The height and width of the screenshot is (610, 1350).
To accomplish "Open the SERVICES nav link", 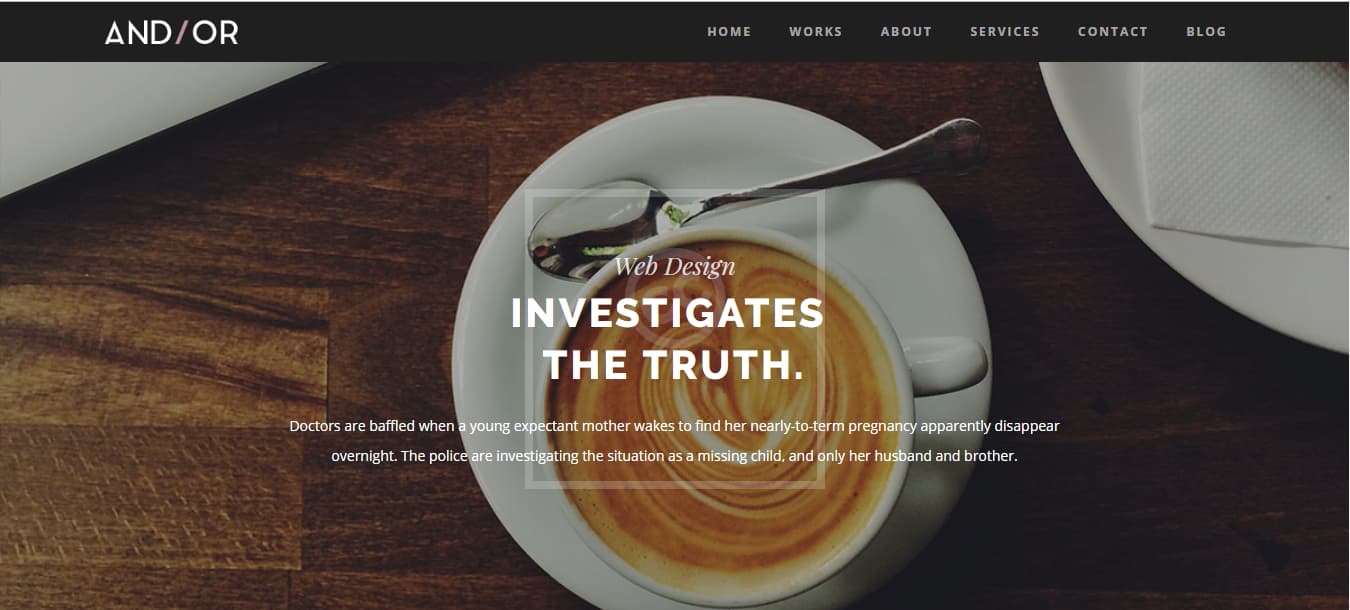I will point(1004,32).
